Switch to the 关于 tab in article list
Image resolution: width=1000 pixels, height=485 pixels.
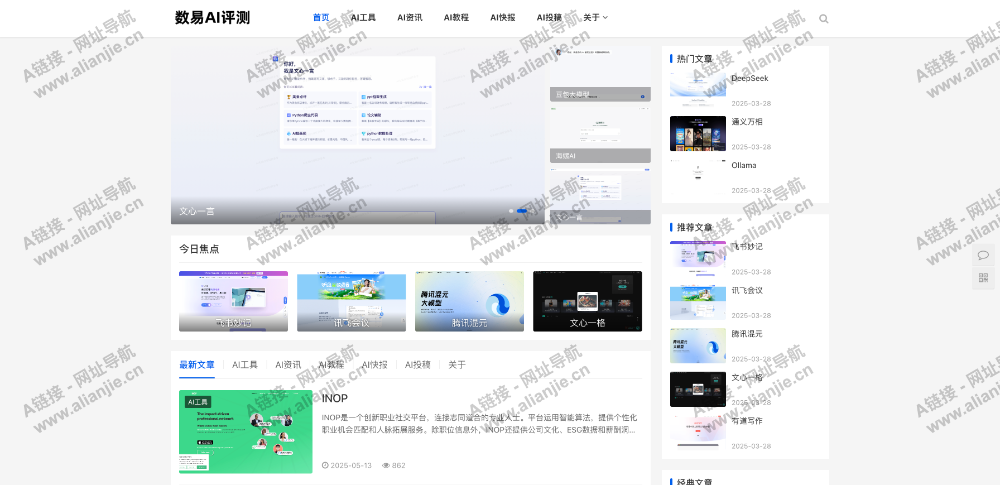[x=457, y=365]
